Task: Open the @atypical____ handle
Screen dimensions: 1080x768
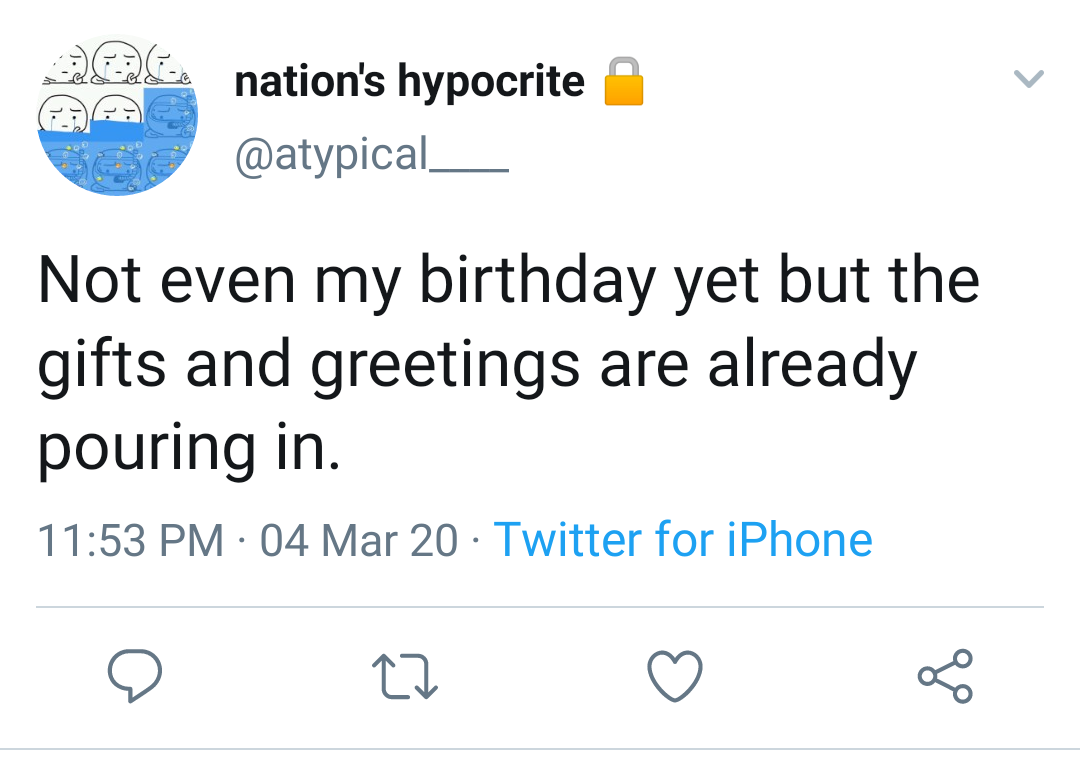Action: click(371, 155)
